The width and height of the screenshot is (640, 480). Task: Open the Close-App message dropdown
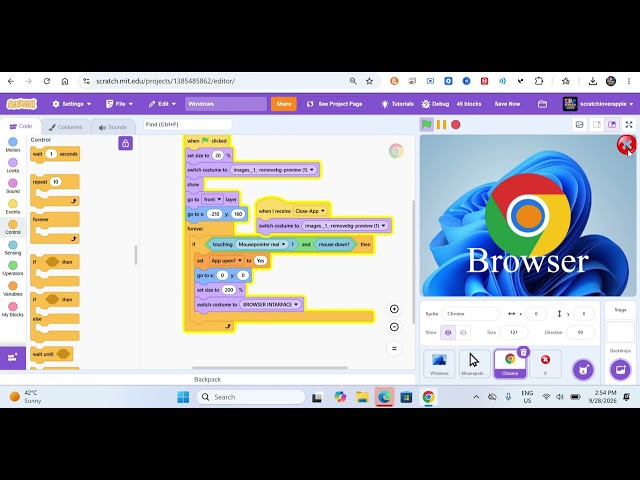310,211
